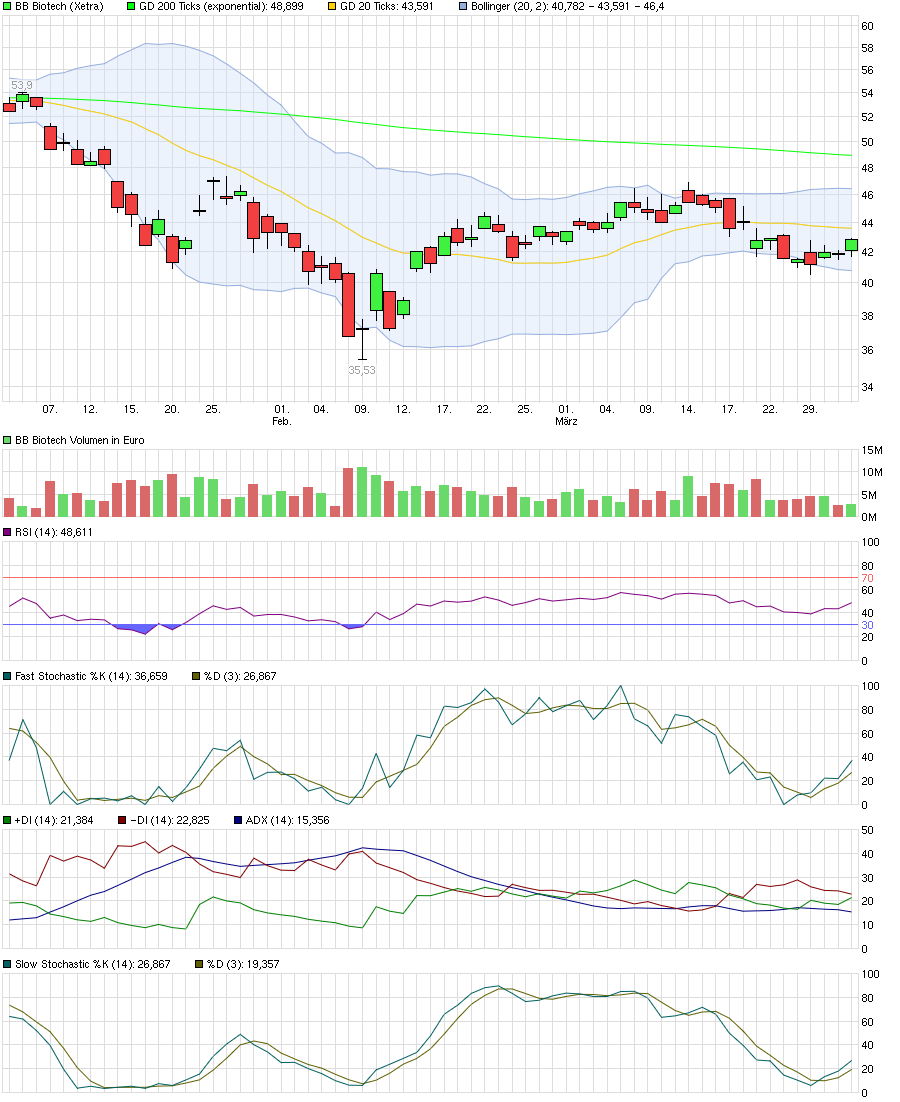Select the '+DI (14): 21,384' label
The width and height of the screenshot is (900, 1102).
pyautogui.click(x=54, y=821)
